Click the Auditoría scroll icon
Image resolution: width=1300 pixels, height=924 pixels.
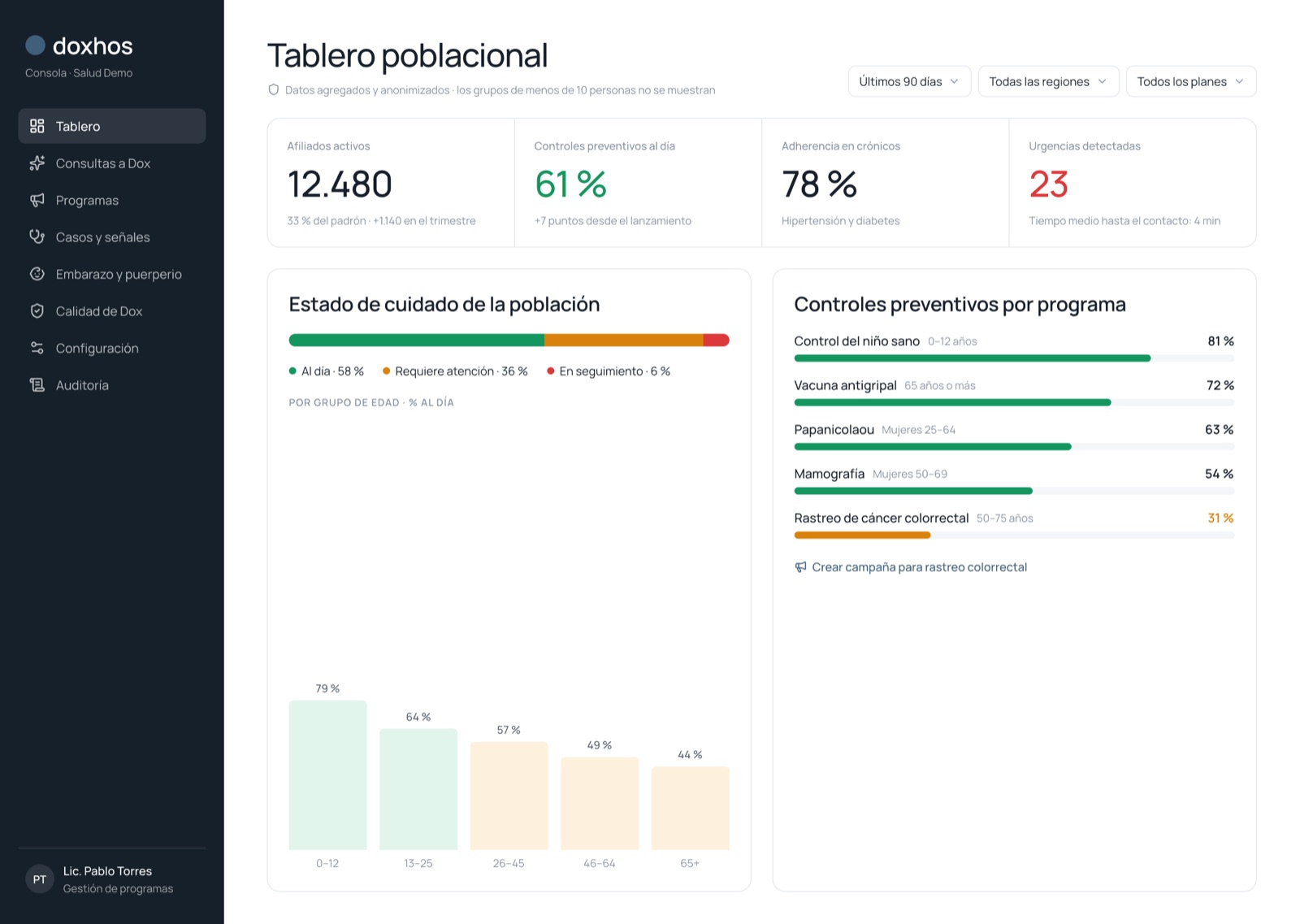pyautogui.click(x=37, y=385)
